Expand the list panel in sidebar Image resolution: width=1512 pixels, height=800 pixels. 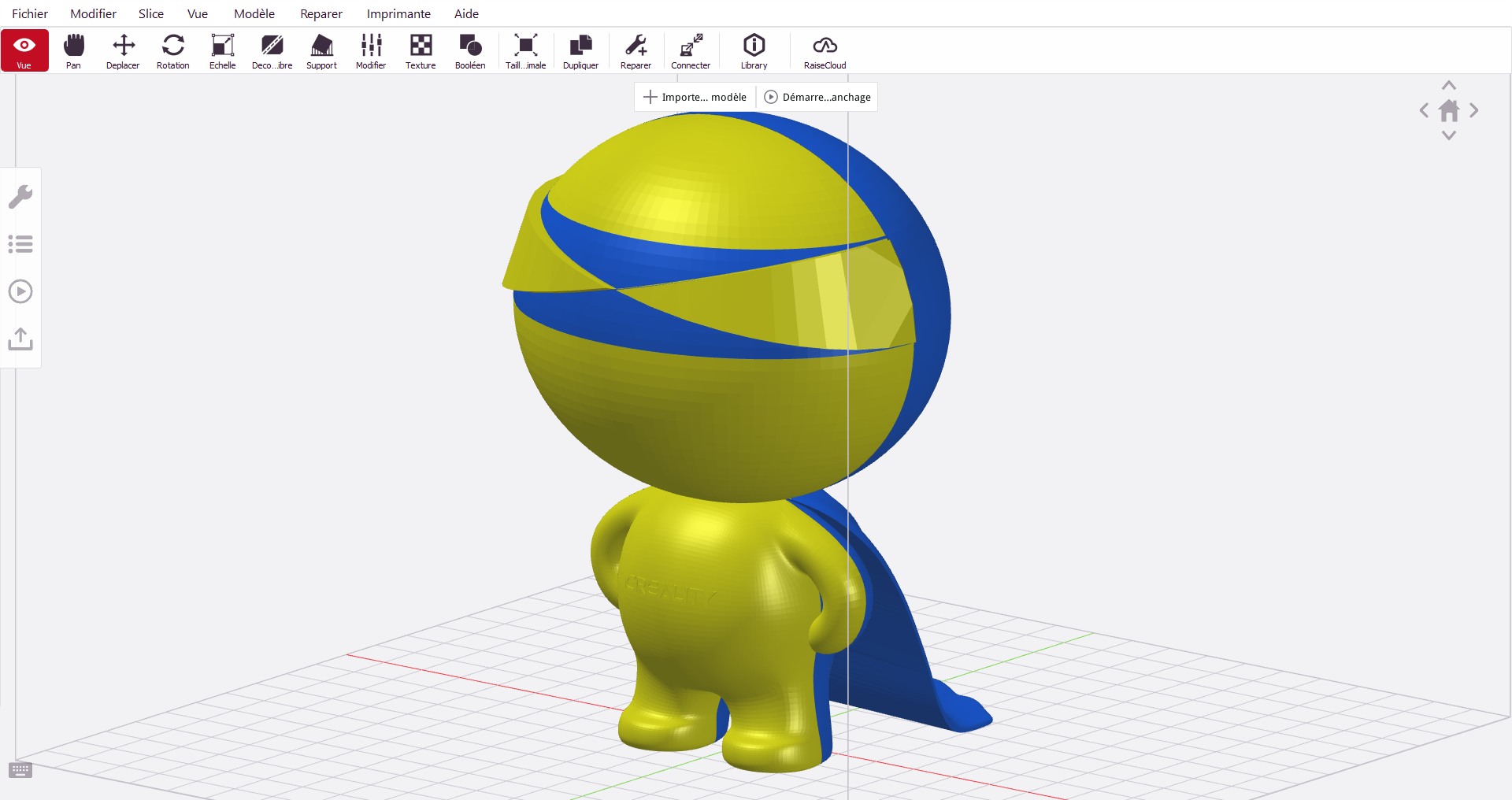[20, 244]
